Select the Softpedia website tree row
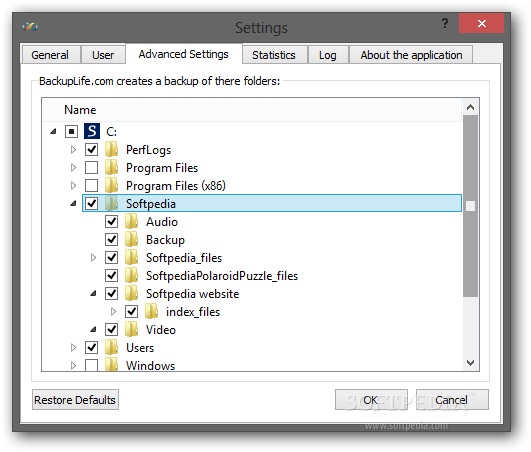Image resolution: width=531 pixels, height=452 pixels. tap(192, 294)
